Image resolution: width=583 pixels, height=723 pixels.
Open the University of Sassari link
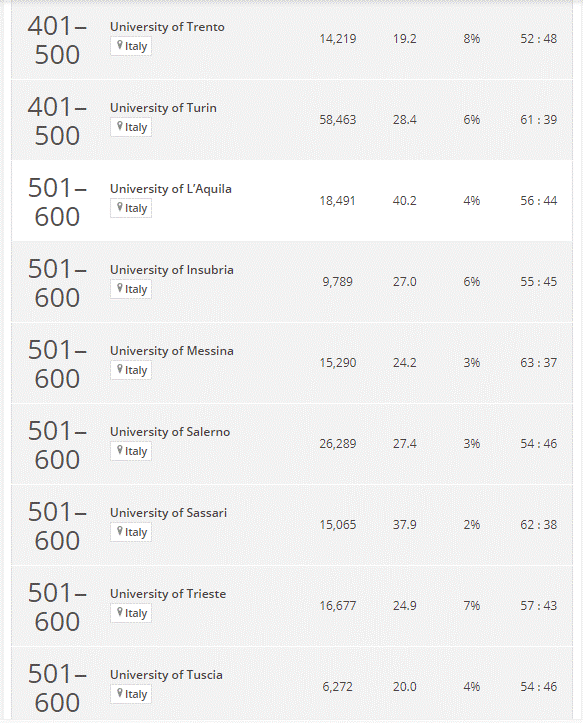click(x=168, y=513)
